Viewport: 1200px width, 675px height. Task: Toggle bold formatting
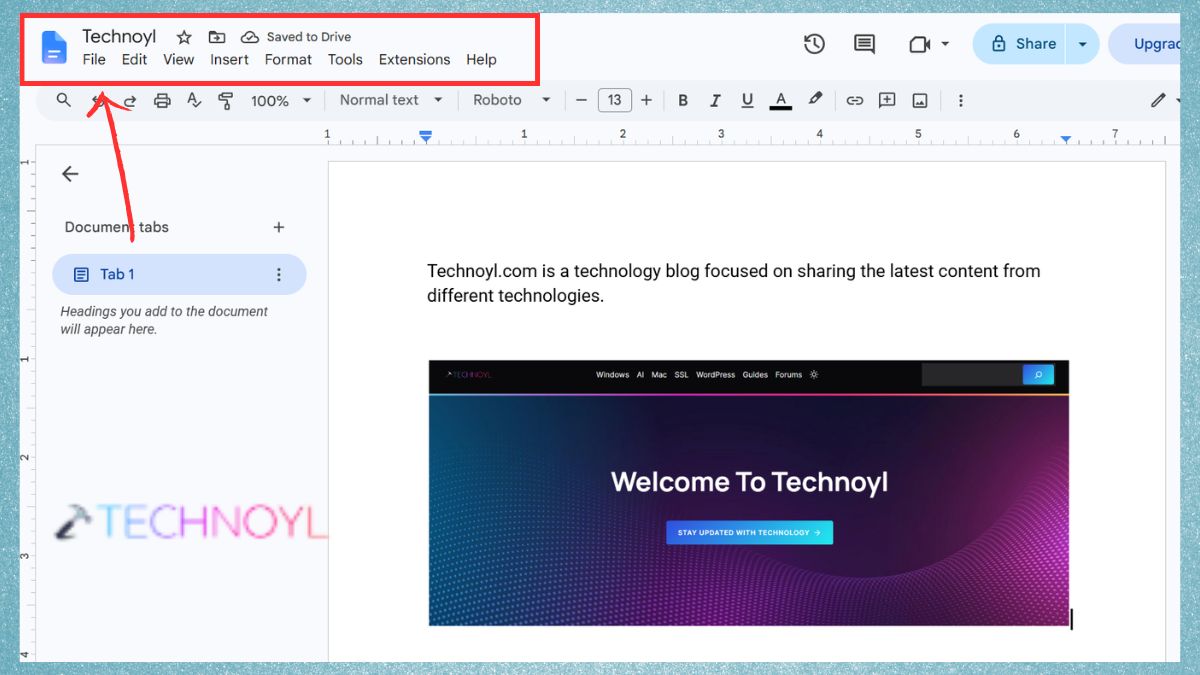683,100
